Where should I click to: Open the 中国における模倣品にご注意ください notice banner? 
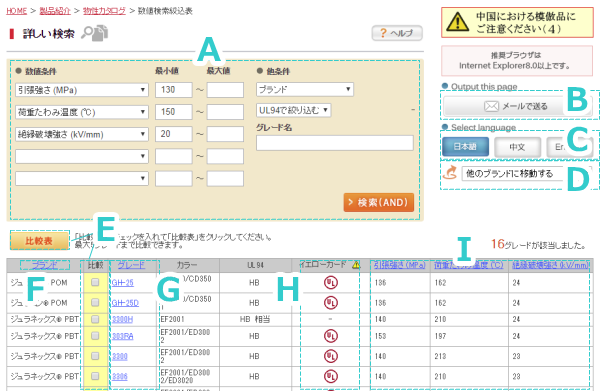coord(517,22)
